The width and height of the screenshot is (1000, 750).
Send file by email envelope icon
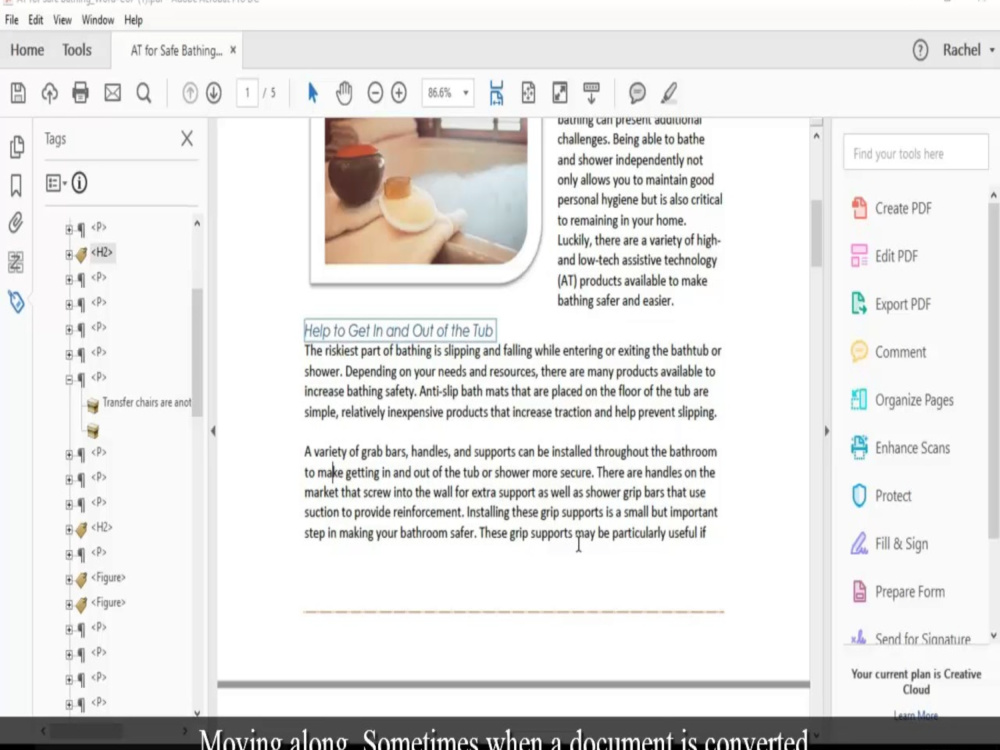[112, 93]
